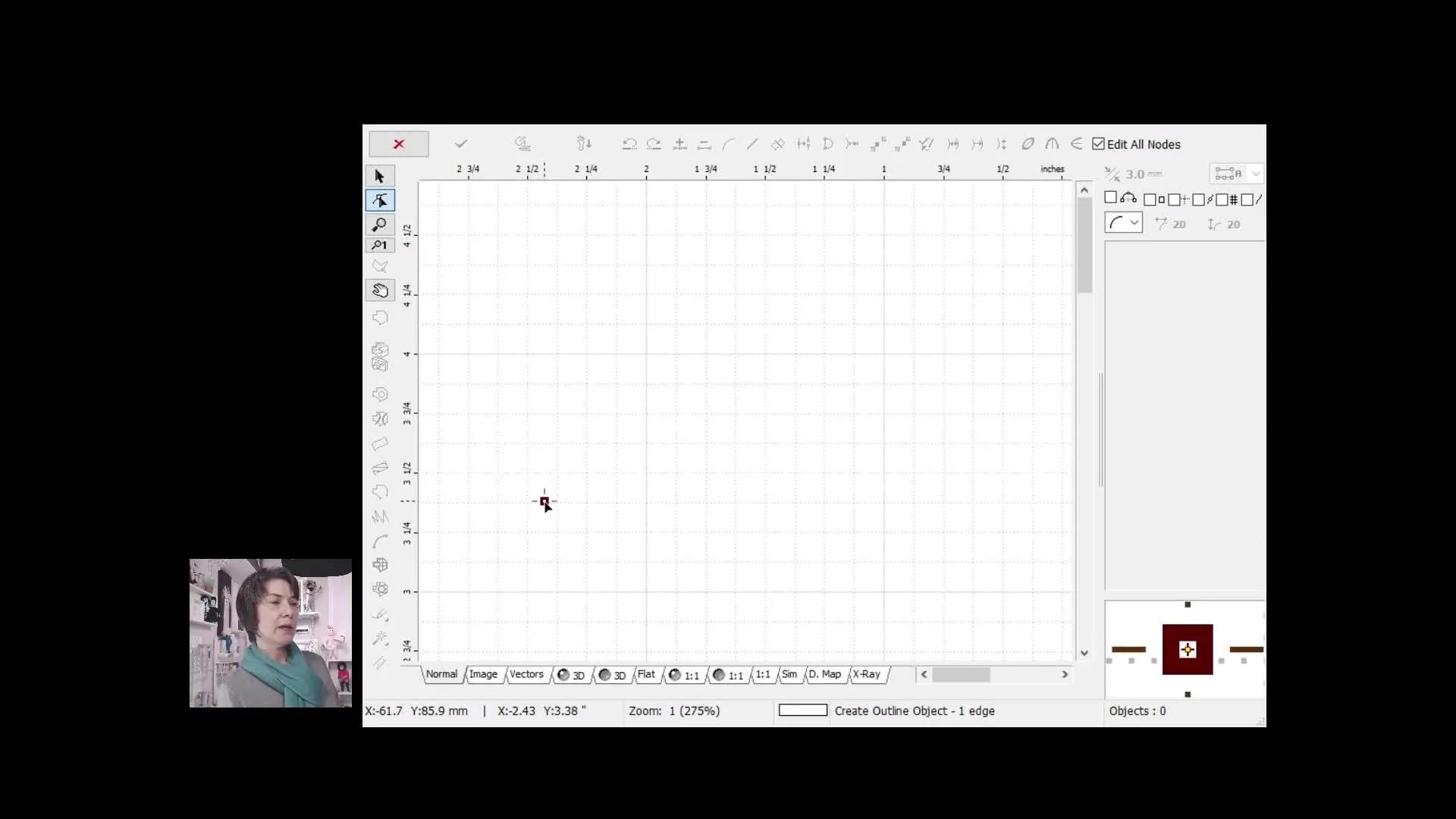
Task: Switch to the Vectors view tab
Action: coord(526,674)
